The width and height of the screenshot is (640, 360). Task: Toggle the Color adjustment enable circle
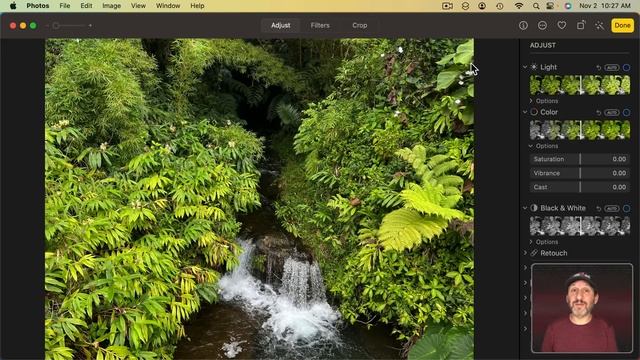coord(627,113)
